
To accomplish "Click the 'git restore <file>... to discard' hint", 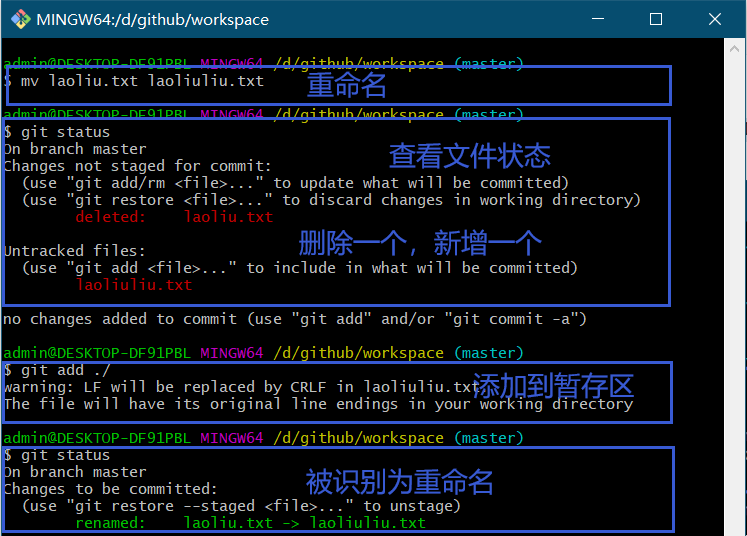I will click(x=332, y=200).
